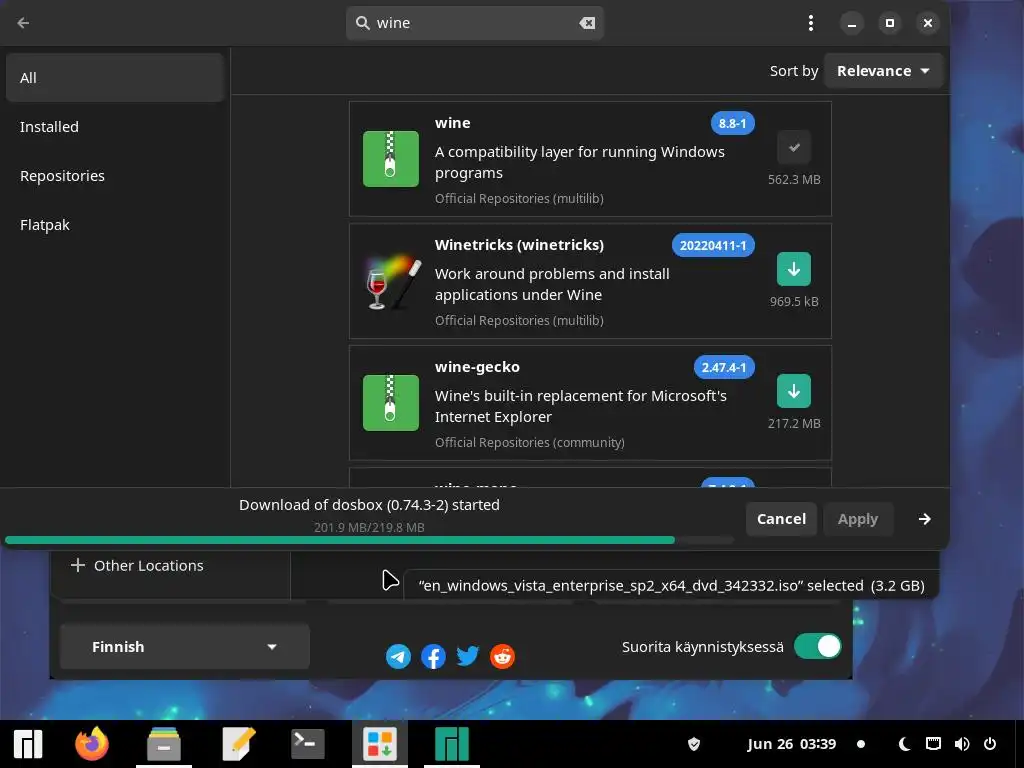Click the wine package zip icon

pos(391,159)
